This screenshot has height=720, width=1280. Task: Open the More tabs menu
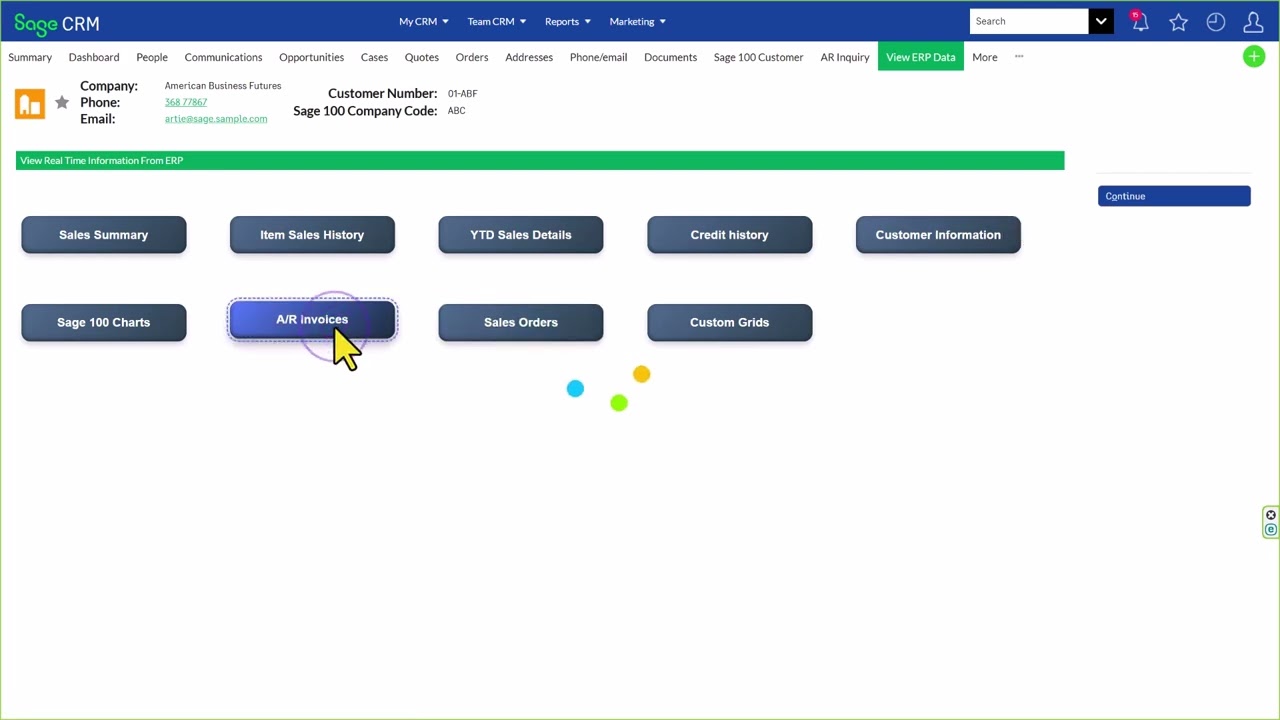click(x=985, y=57)
